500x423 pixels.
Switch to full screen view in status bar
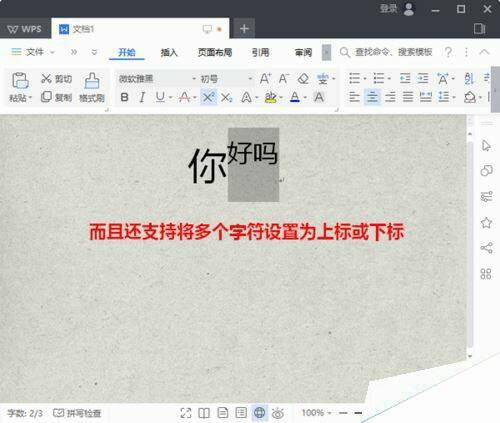click(186, 413)
